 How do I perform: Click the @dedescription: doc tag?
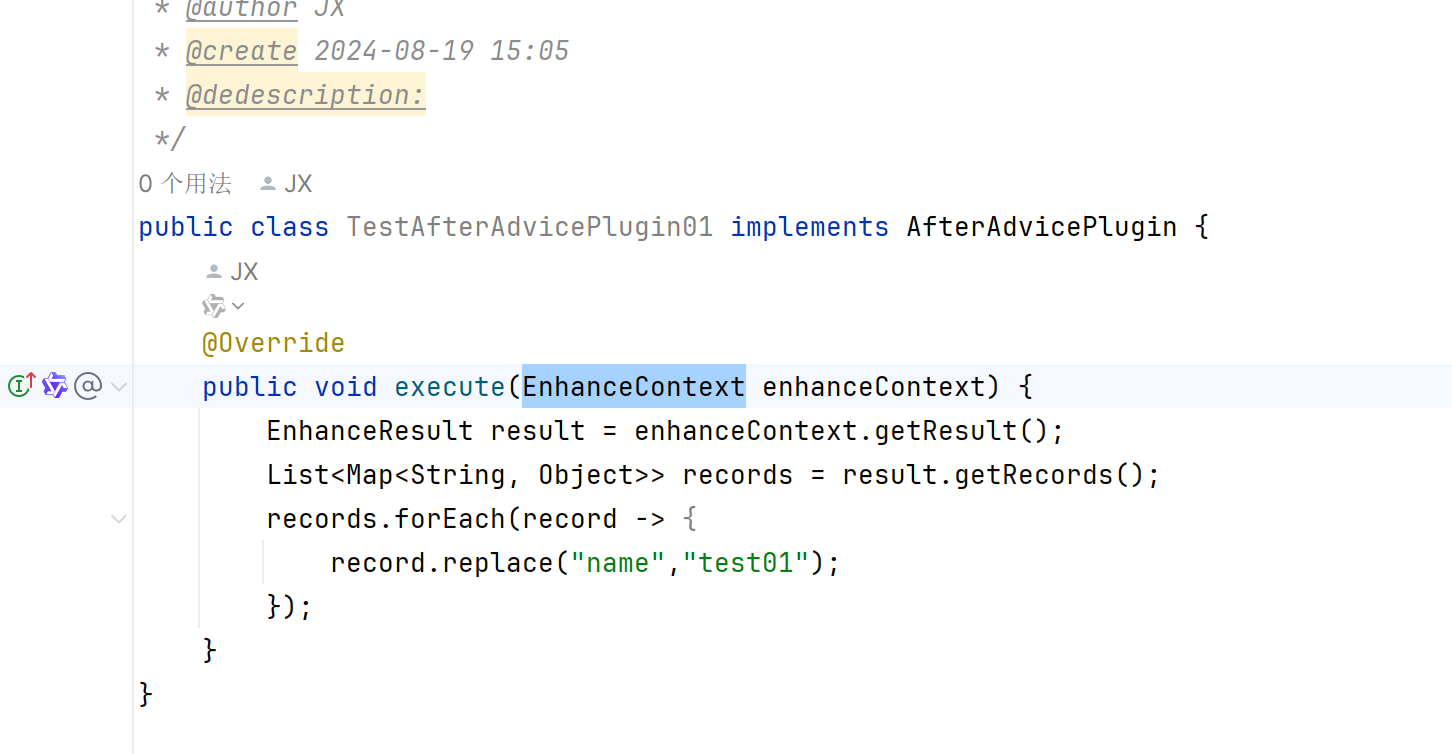(306, 95)
